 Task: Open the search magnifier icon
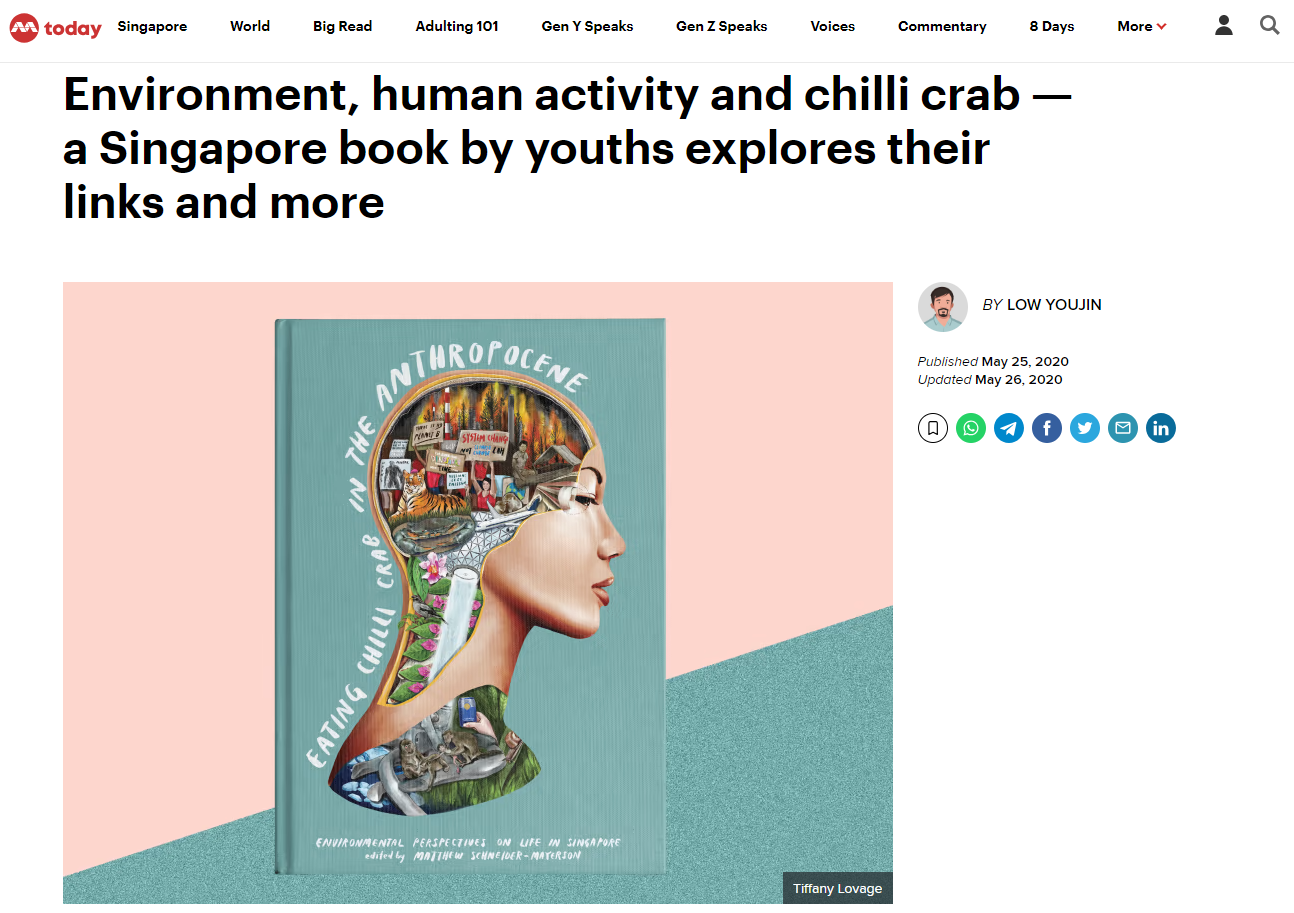(1270, 26)
